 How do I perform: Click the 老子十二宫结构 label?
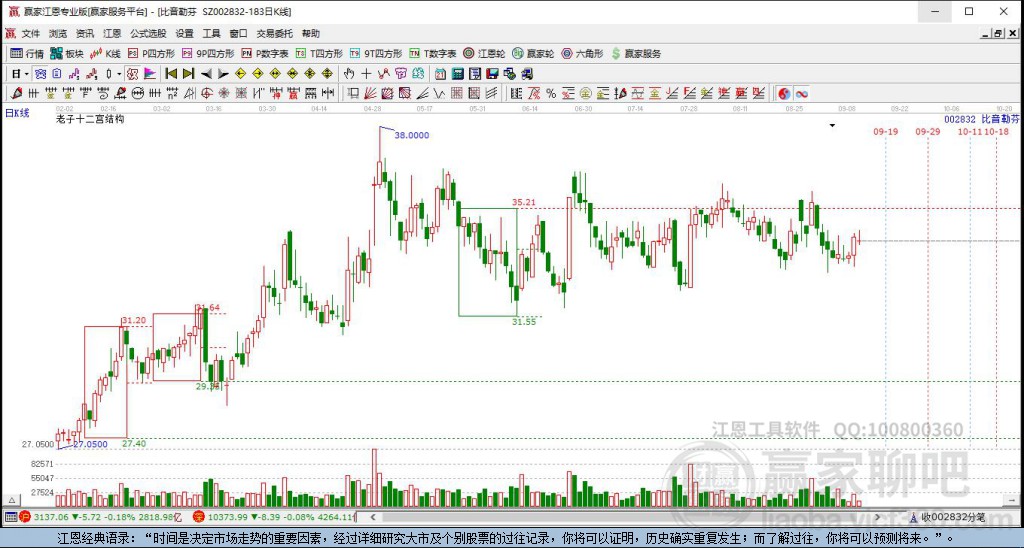90,119
